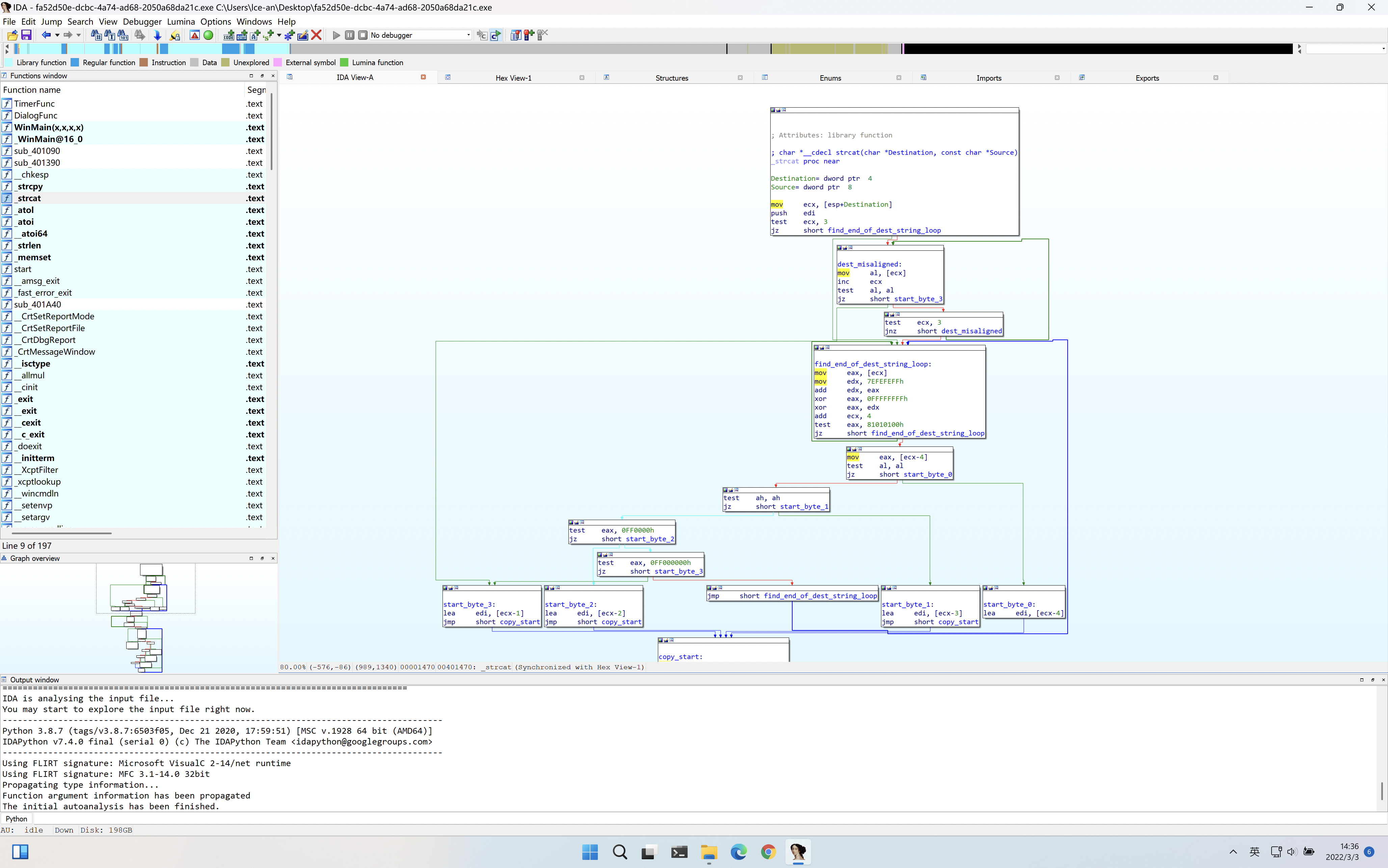Switch to the Imports tab
1388x868 pixels.
988,78
